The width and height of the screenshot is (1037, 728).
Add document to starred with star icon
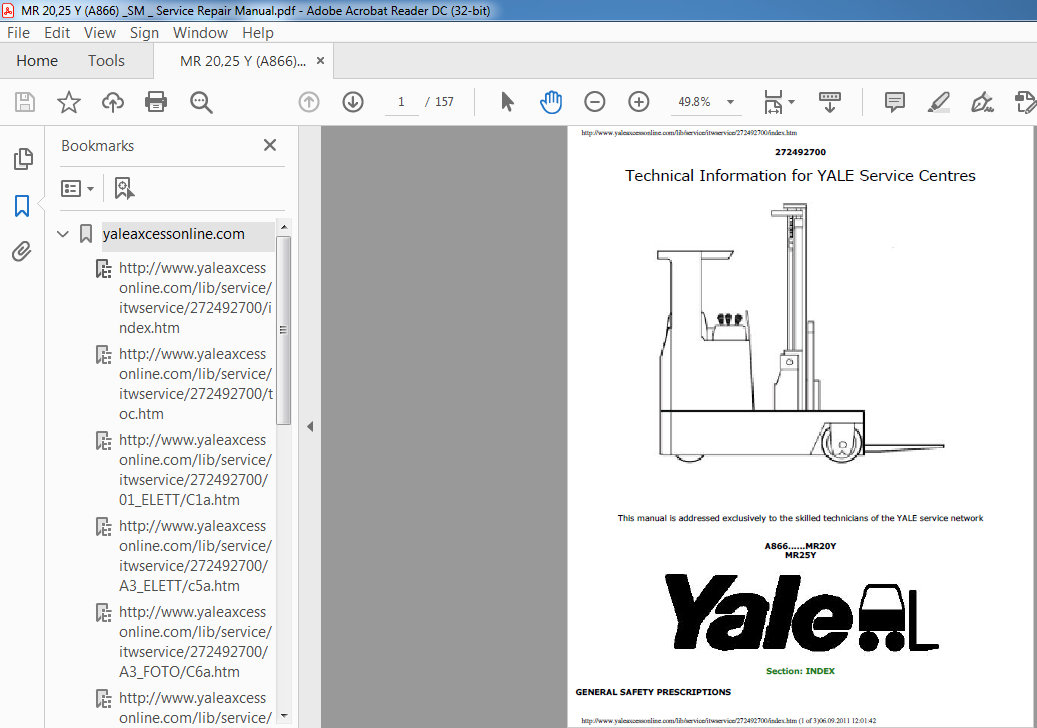pyautogui.click(x=69, y=102)
